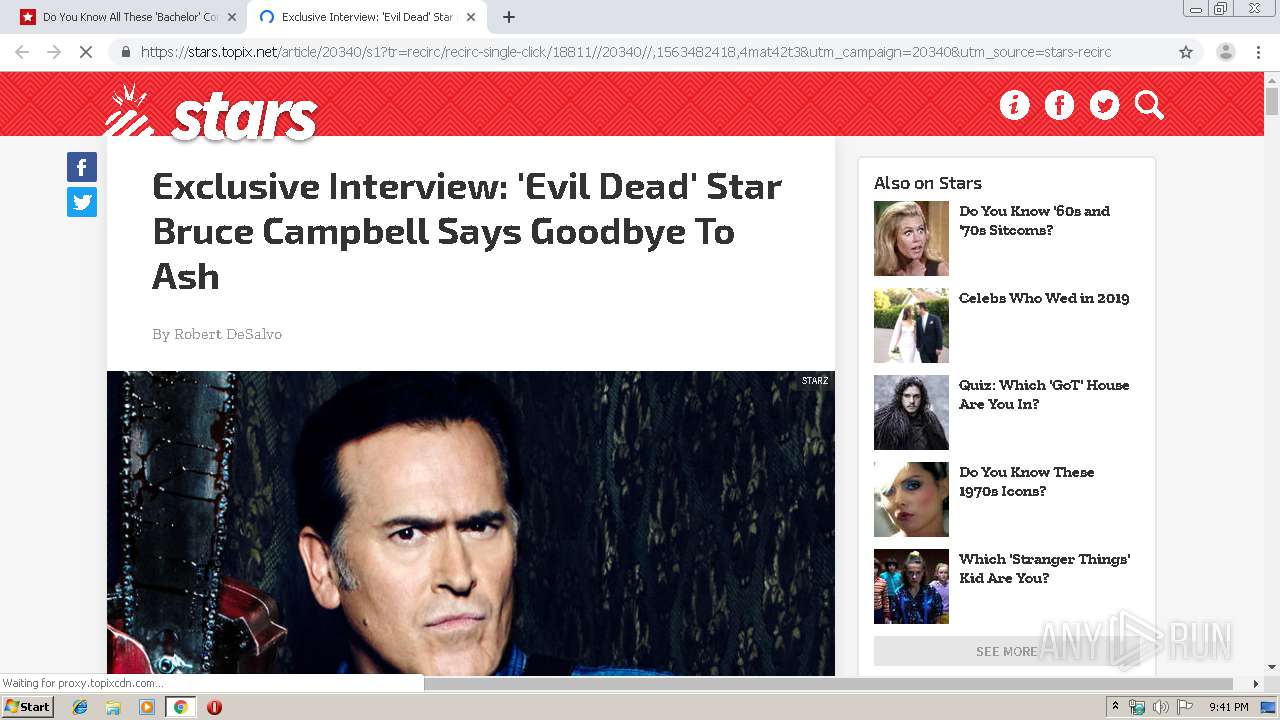
Task: Open 'Which Stranger Things Kid Are You?'
Action: pyautogui.click(x=1045, y=569)
